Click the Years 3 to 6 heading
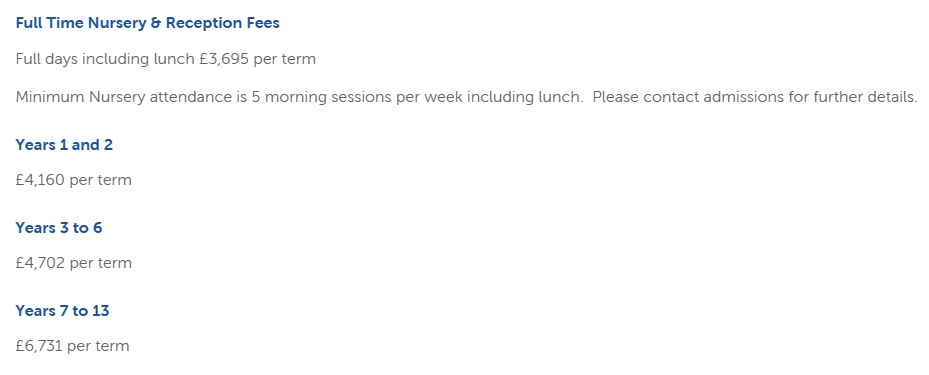 59,228
